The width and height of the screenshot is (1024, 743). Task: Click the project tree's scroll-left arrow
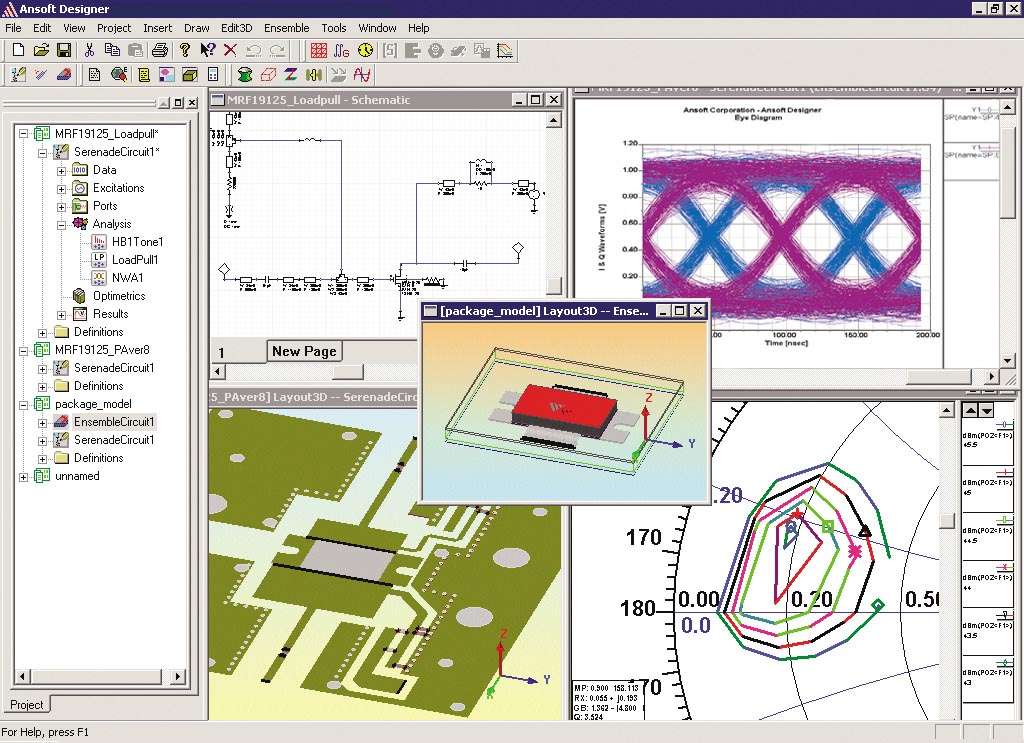[22, 677]
